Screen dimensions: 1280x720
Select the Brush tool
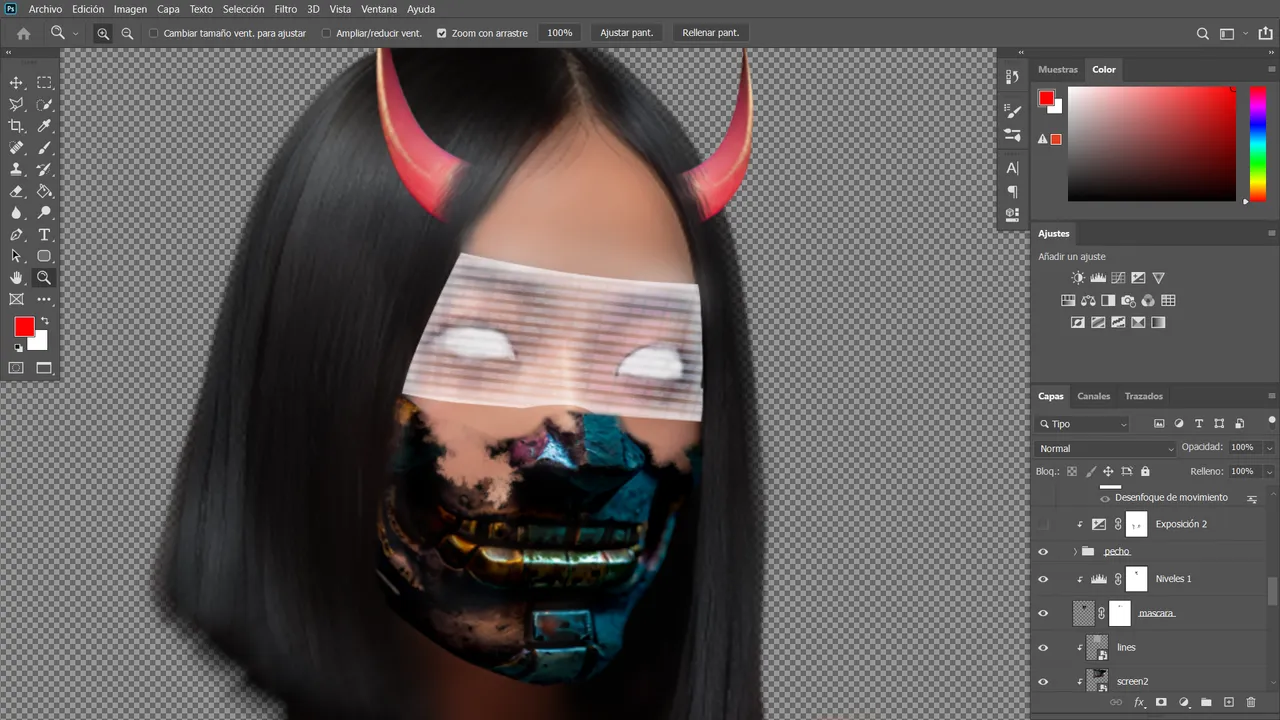coord(44,148)
